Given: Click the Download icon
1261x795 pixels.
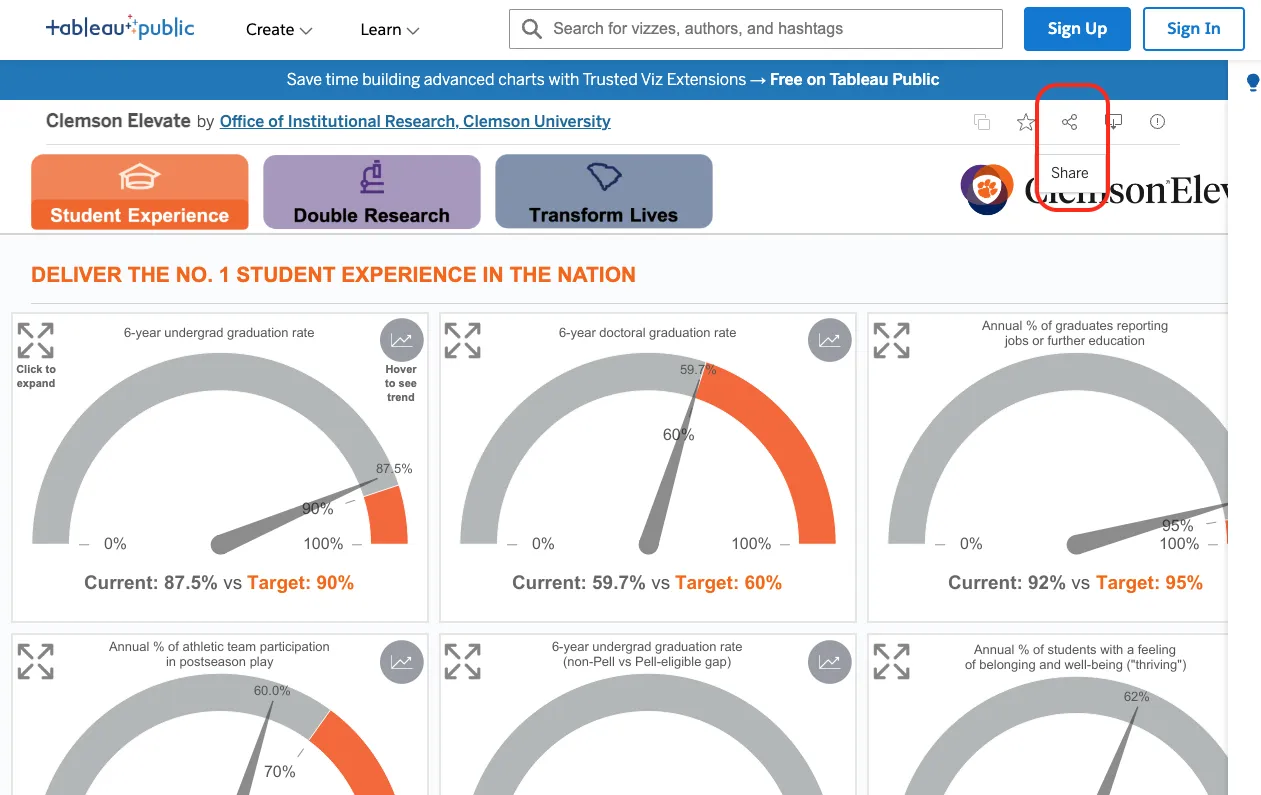Looking at the screenshot, I should point(1113,121).
